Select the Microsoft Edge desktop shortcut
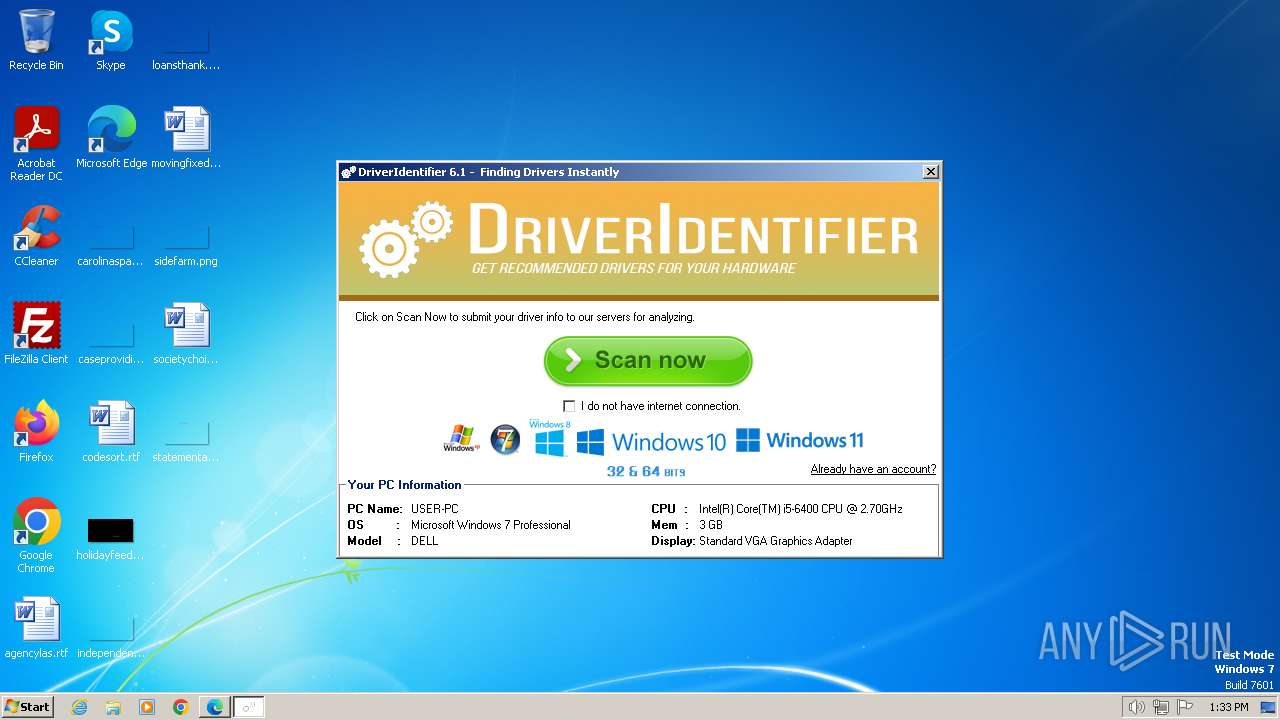This screenshot has width=1280, height=720. click(111, 138)
